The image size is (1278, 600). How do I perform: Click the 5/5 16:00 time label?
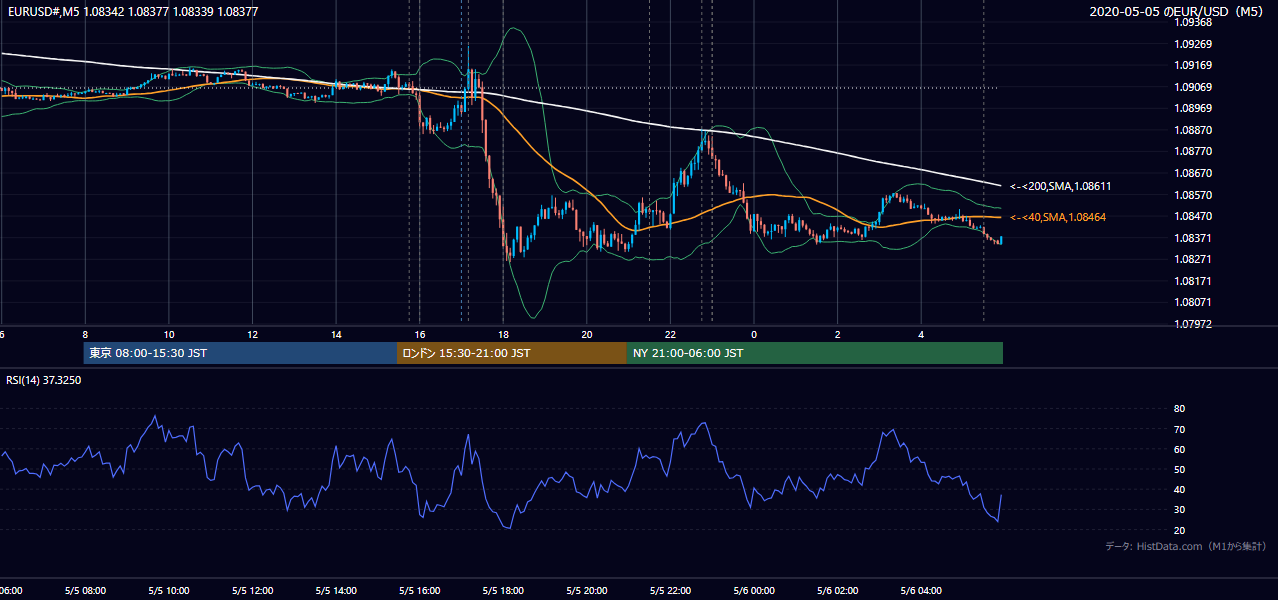click(x=420, y=590)
